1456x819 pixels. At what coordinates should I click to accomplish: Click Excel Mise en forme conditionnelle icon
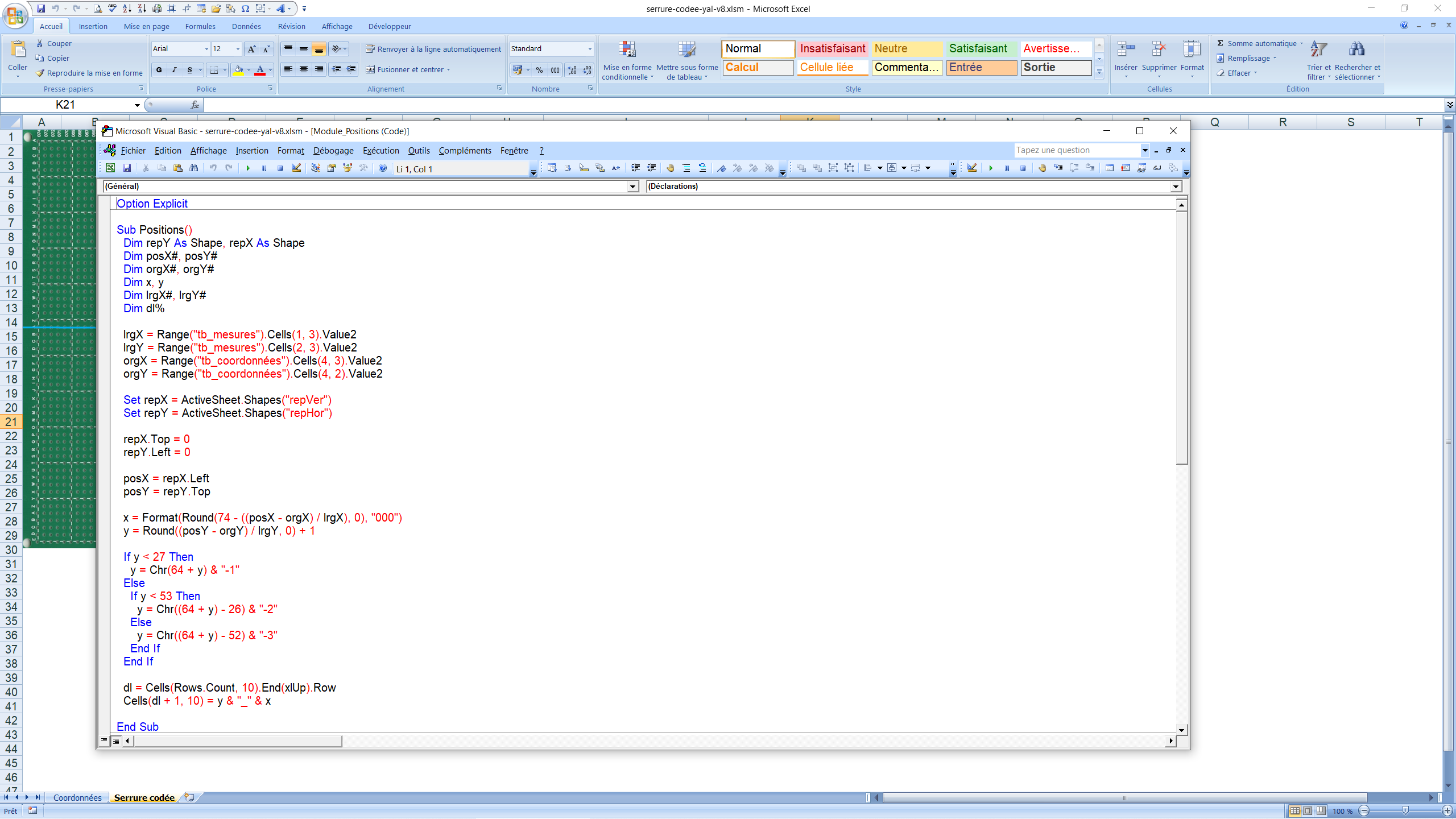tap(627, 60)
